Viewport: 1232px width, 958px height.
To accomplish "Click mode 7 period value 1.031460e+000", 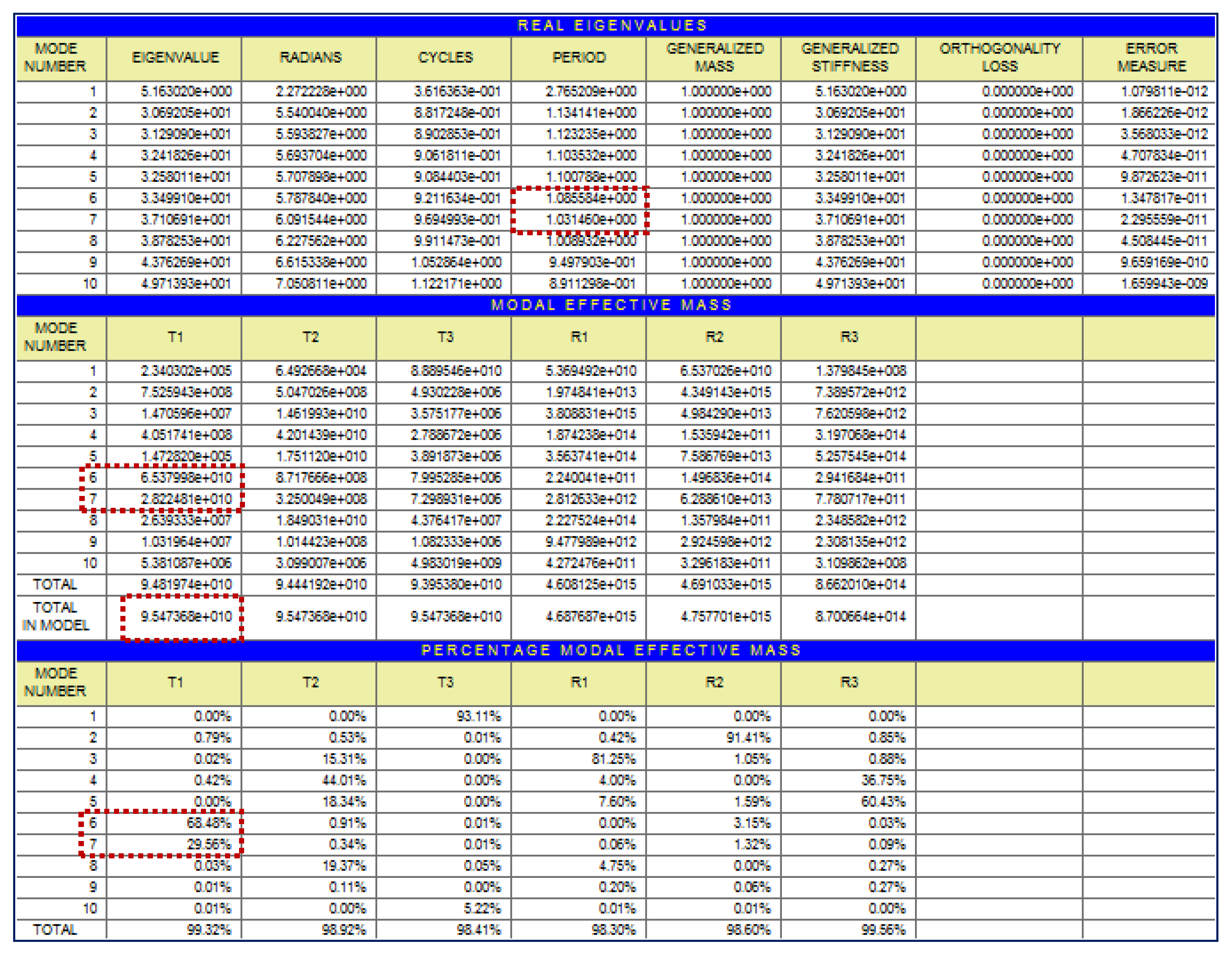I will 591,220.
